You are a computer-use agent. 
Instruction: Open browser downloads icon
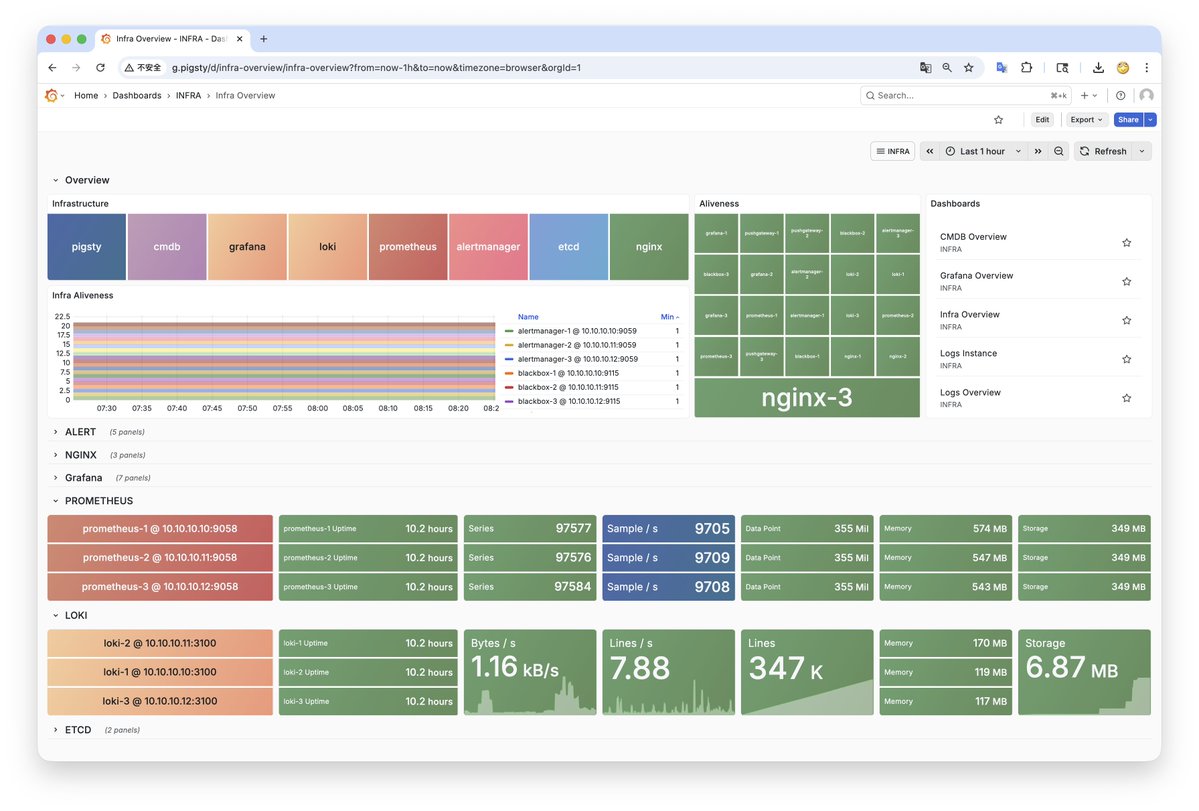tap(1098, 67)
